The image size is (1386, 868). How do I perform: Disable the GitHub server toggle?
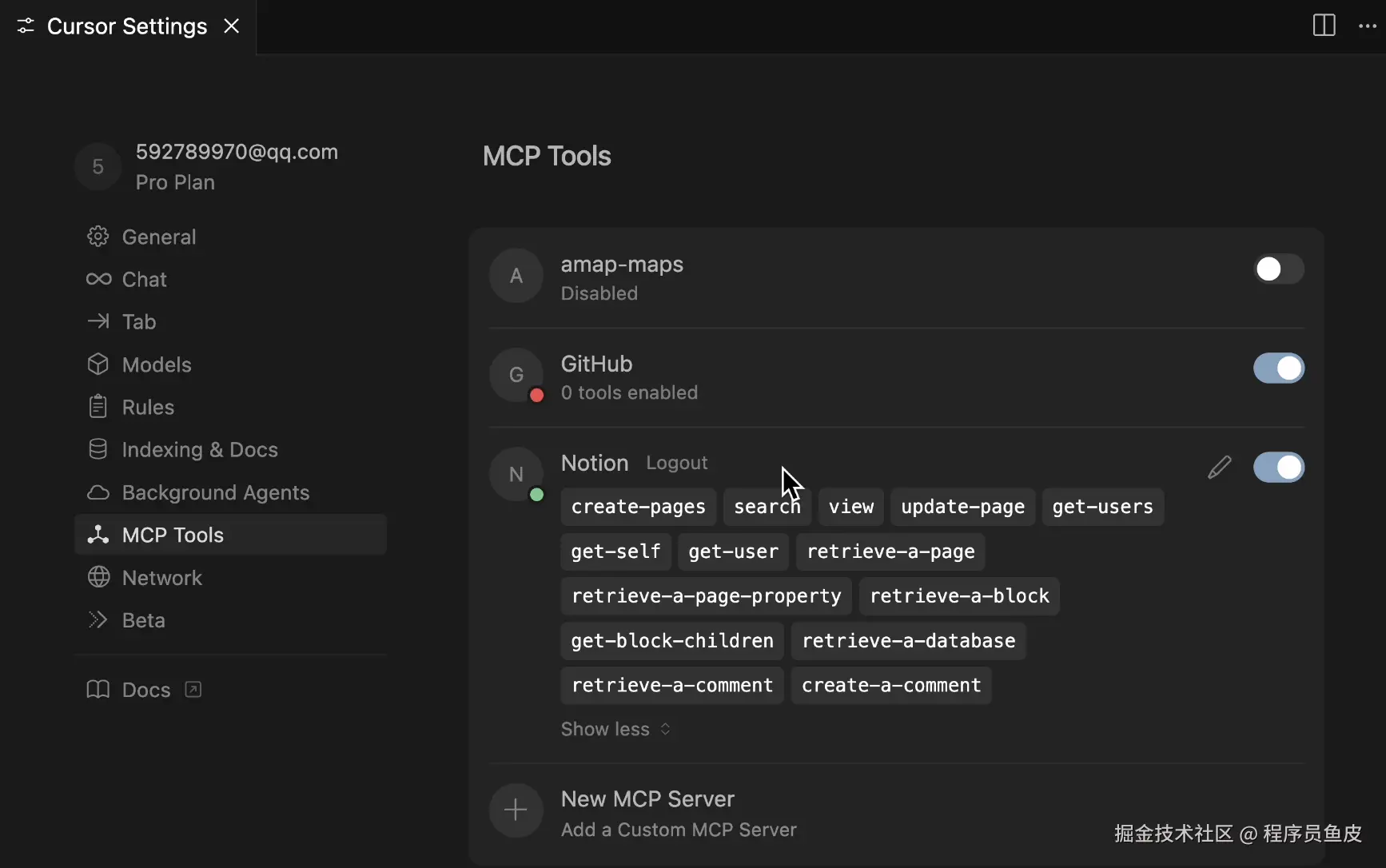pos(1278,368)
